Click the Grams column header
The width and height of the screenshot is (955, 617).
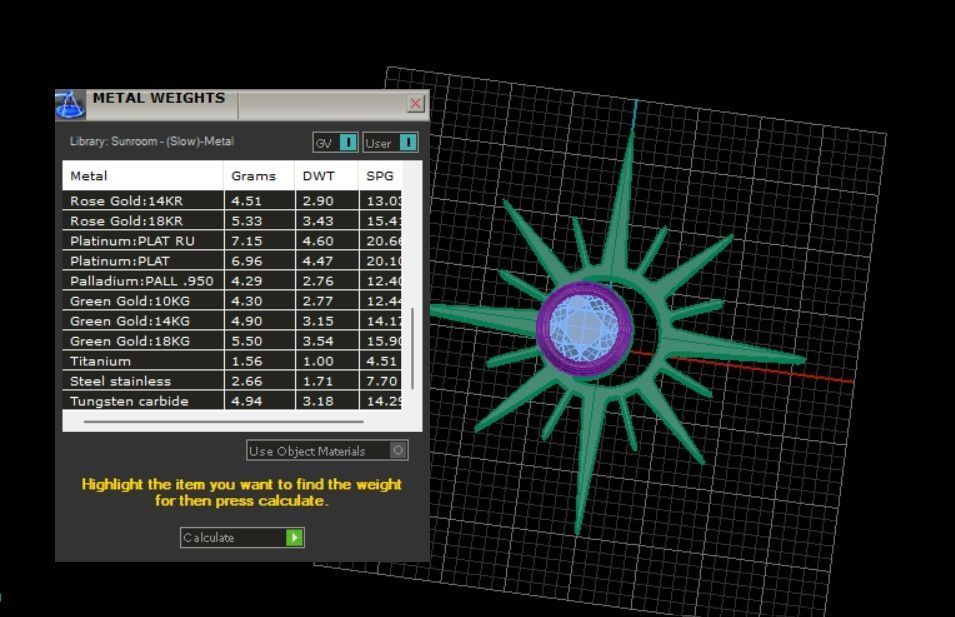pyautogui.click(x=259, y=176)
